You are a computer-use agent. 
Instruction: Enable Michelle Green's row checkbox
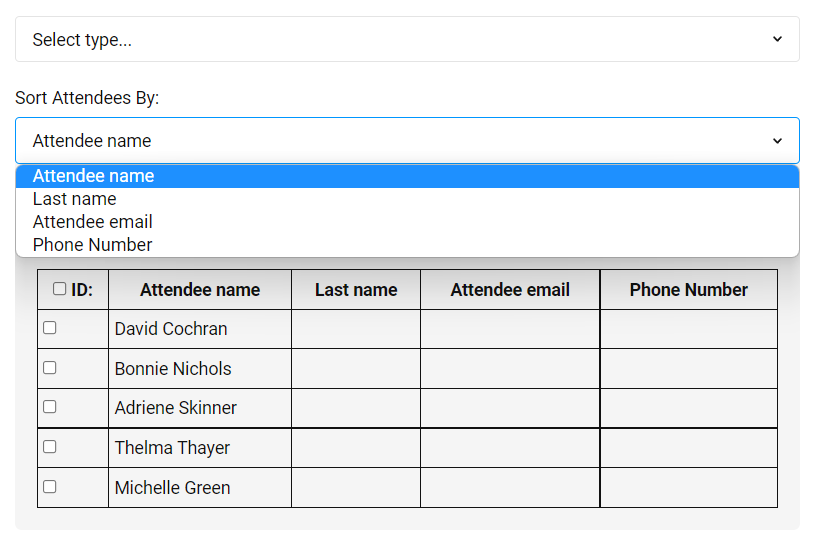point(50,487)
